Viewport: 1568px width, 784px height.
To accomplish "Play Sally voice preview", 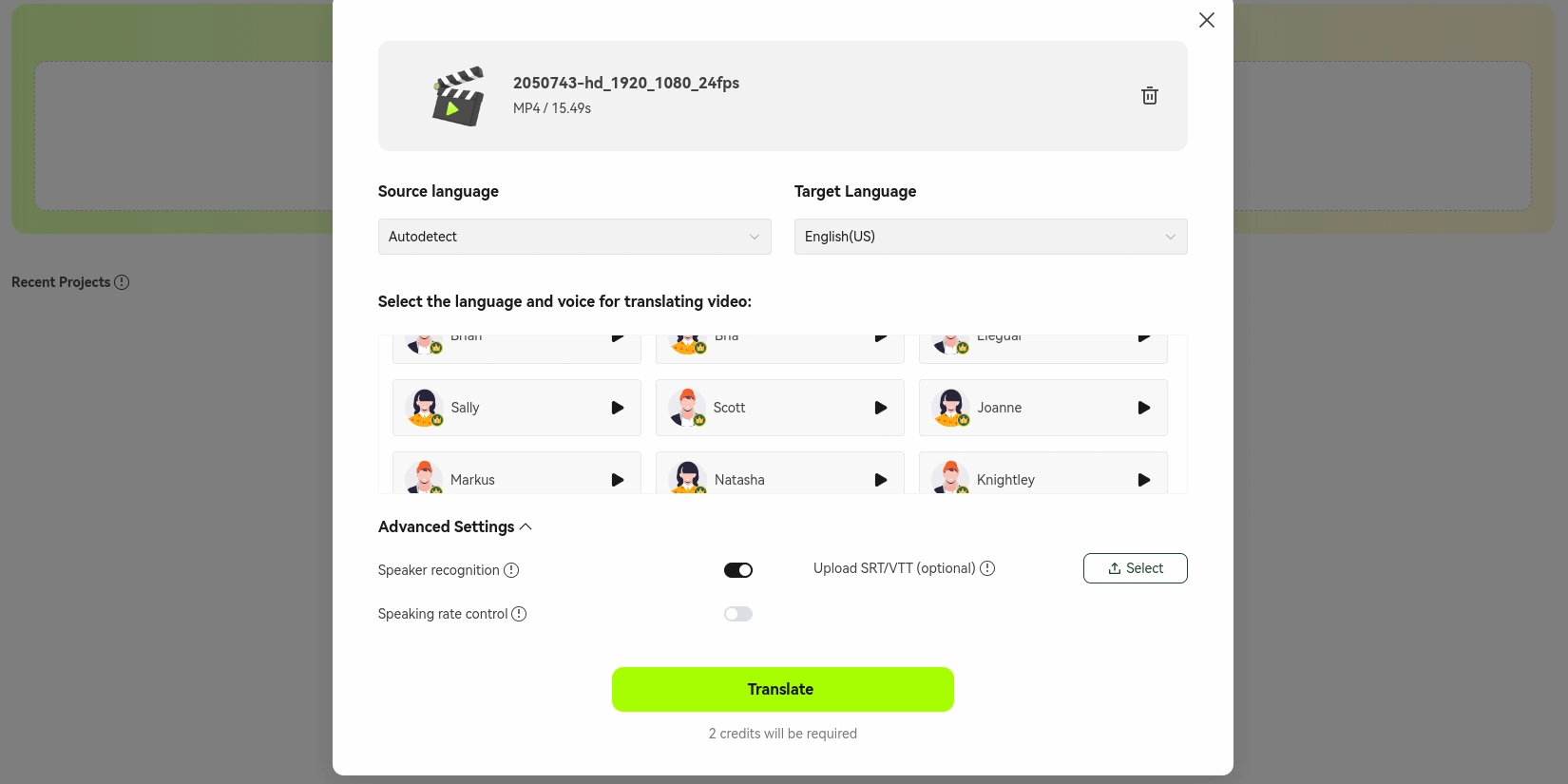I will (618, 408).
